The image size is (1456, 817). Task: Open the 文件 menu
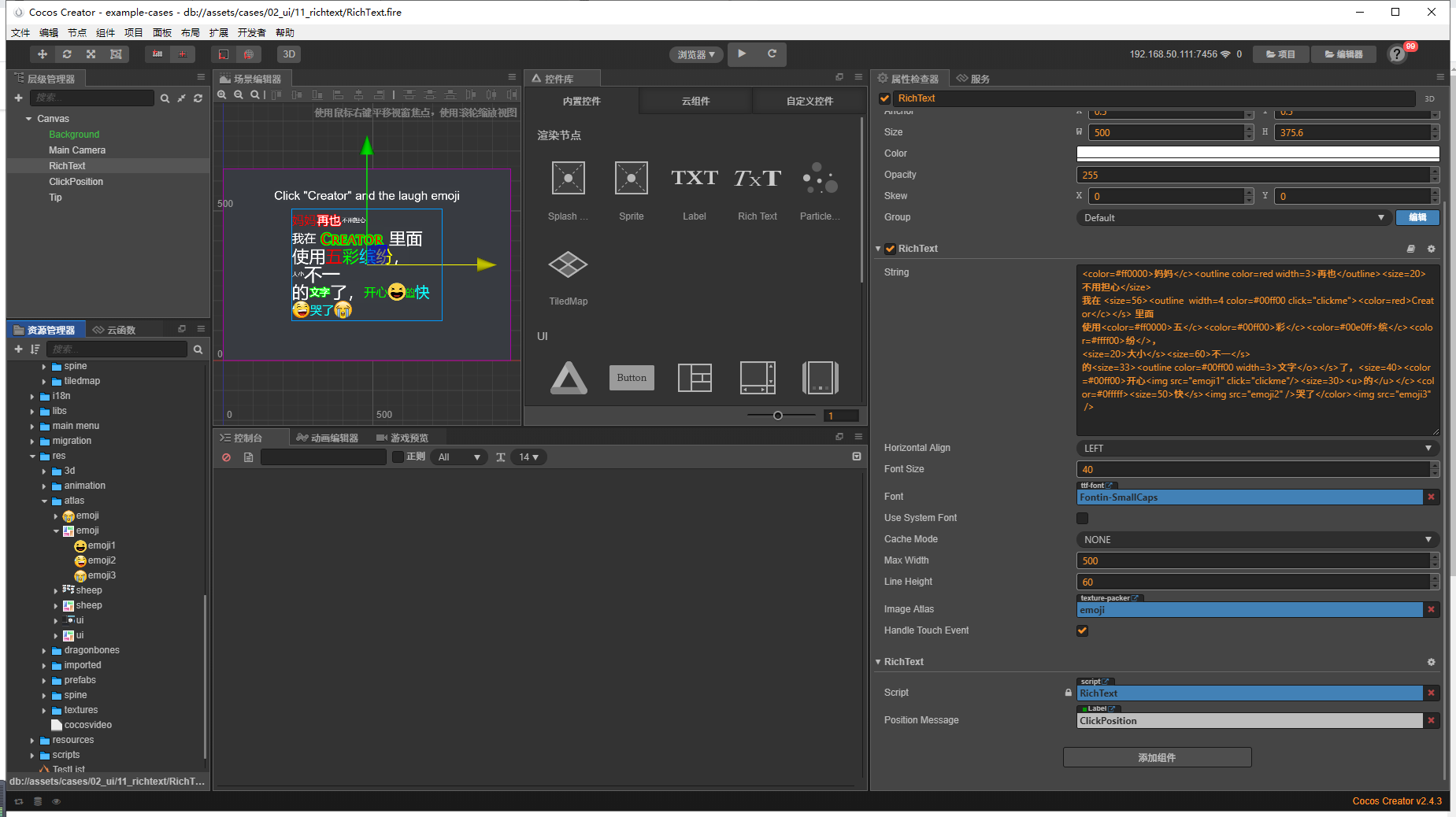20,33
